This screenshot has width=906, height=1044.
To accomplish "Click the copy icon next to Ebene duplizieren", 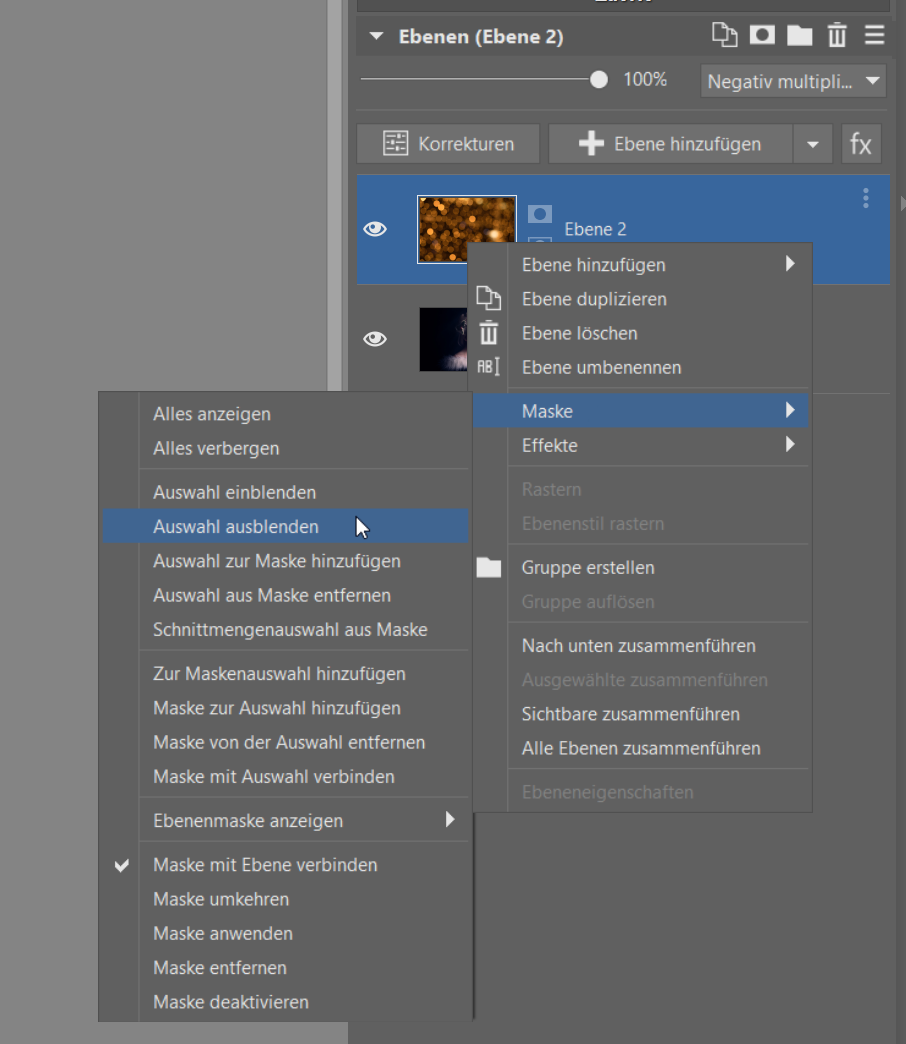I will (489, 298).
